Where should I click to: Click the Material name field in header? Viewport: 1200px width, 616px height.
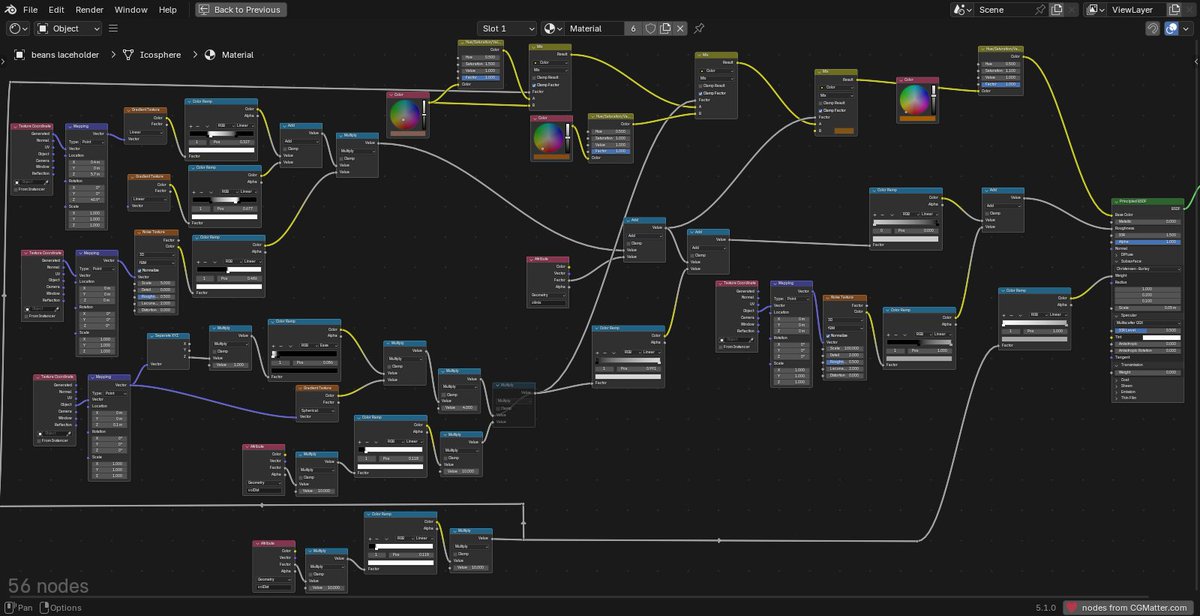tap(595, 29)
